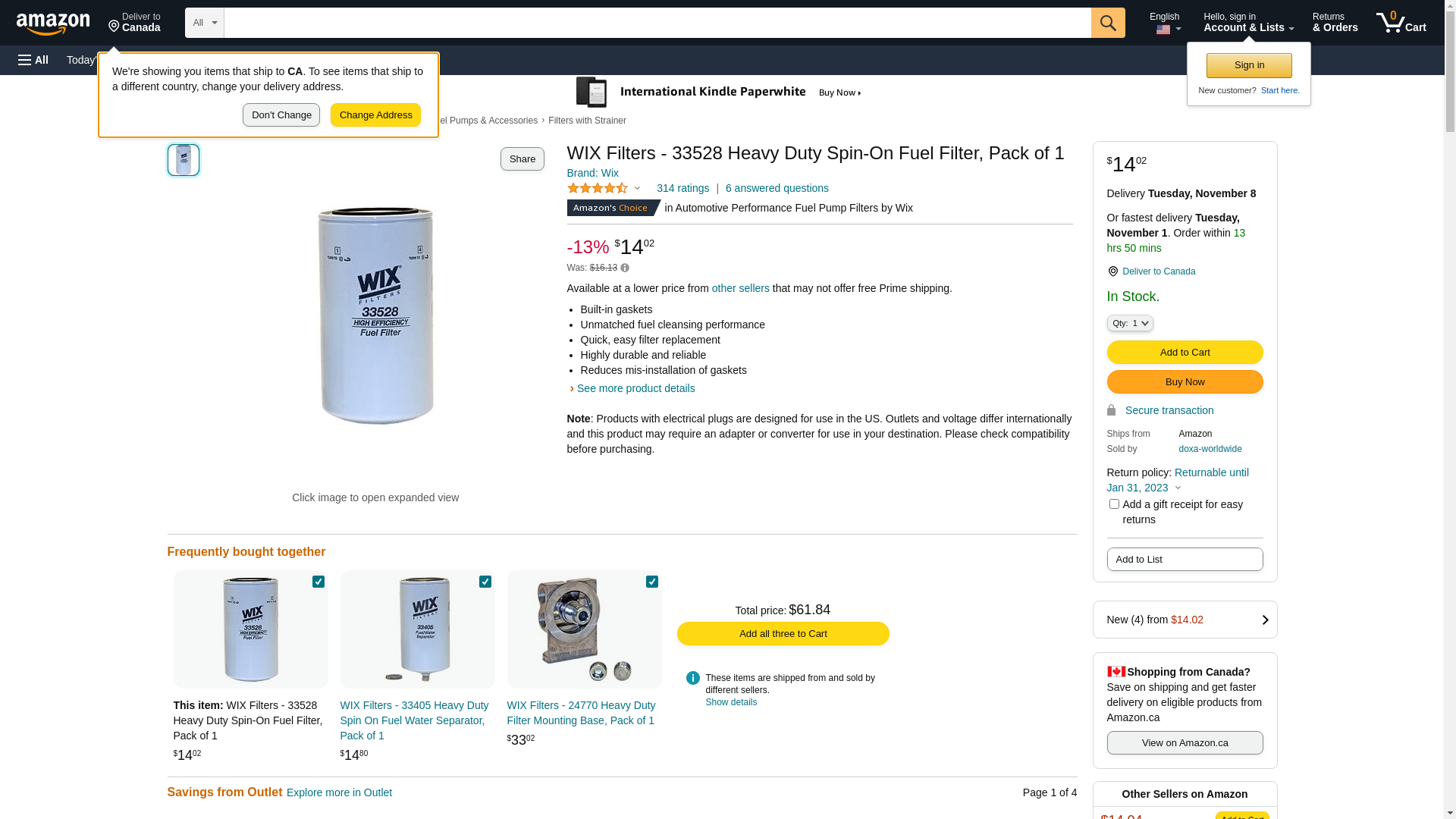This screenshot has height=819, width=1456.
Task: Click the info icon beside Was price
Action: click(625, 268)
